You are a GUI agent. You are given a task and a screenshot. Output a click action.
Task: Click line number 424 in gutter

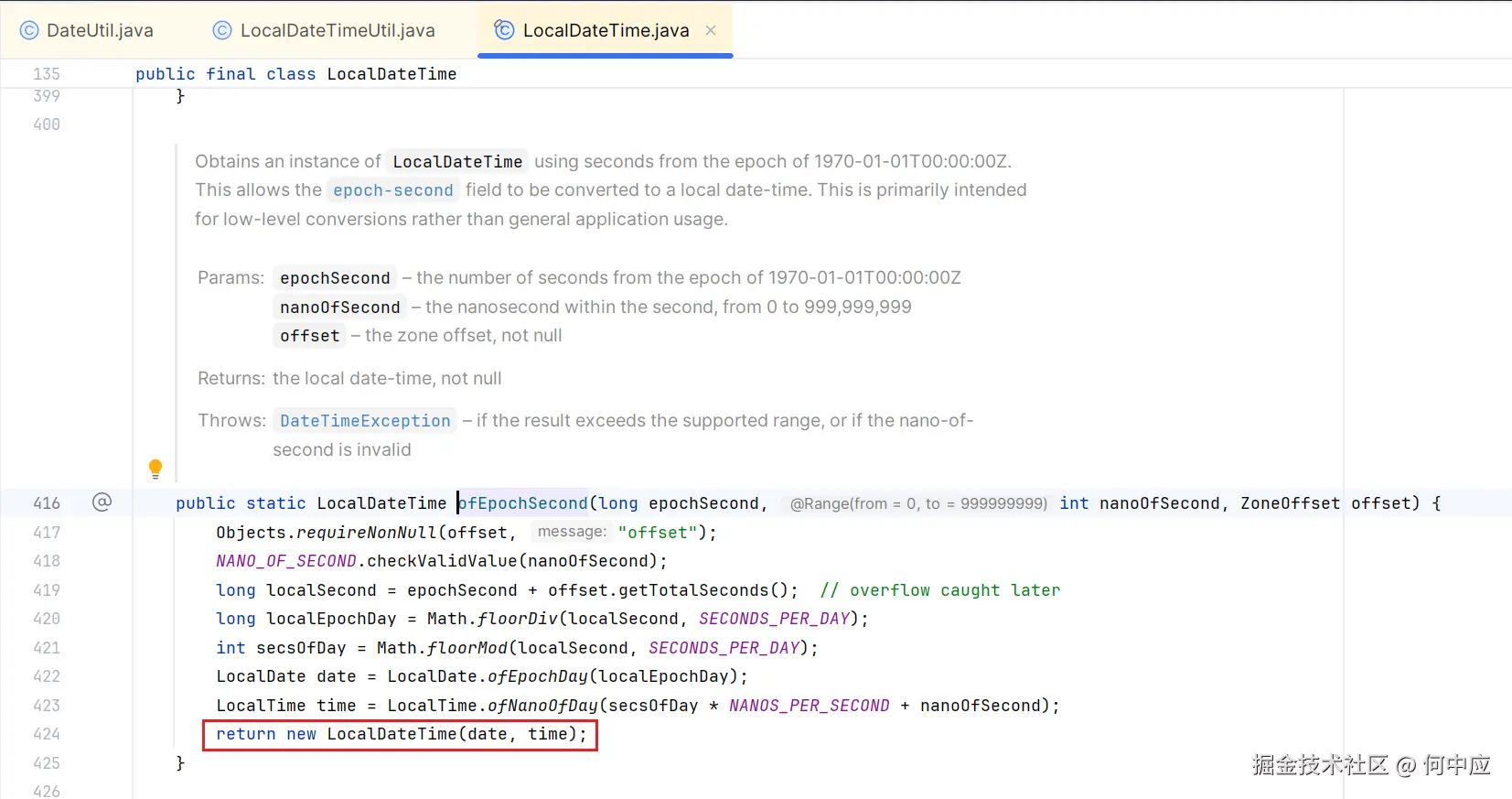click(x=47, y=734)
